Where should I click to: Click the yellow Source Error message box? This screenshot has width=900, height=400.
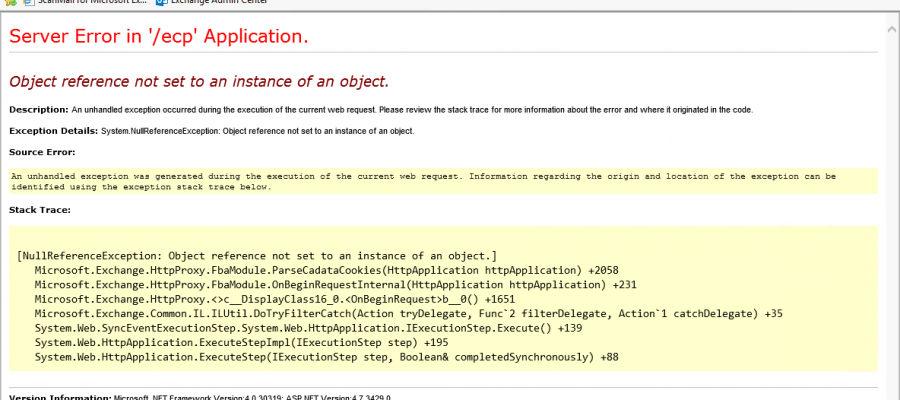[x=440, y=181]
